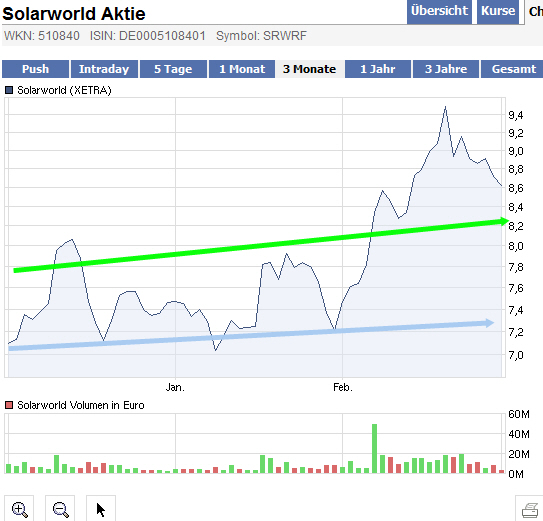
Task: Select the 5 Tage range
Action: click(173, 69)
